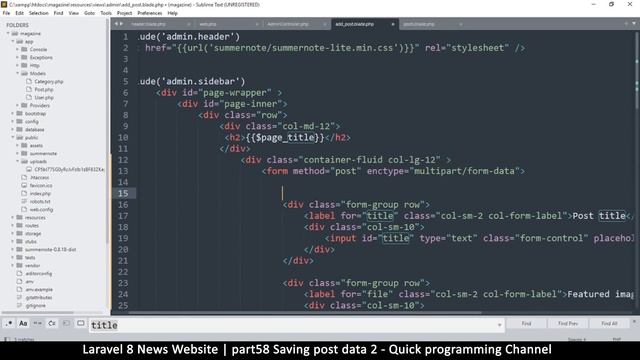The width and height of the screenshot is (640, 360).
Task: Toggle highlight matches option
Action: [x=81, y=323]
